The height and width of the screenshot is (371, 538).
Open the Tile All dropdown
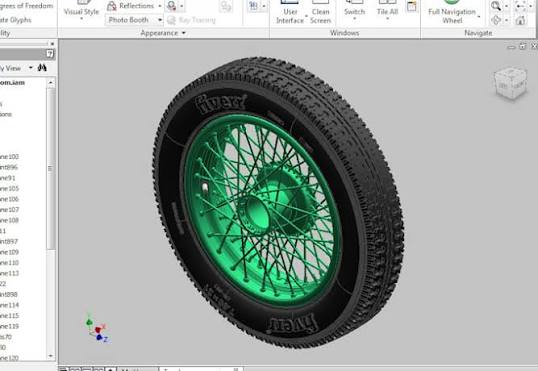(x=387, y=11)
